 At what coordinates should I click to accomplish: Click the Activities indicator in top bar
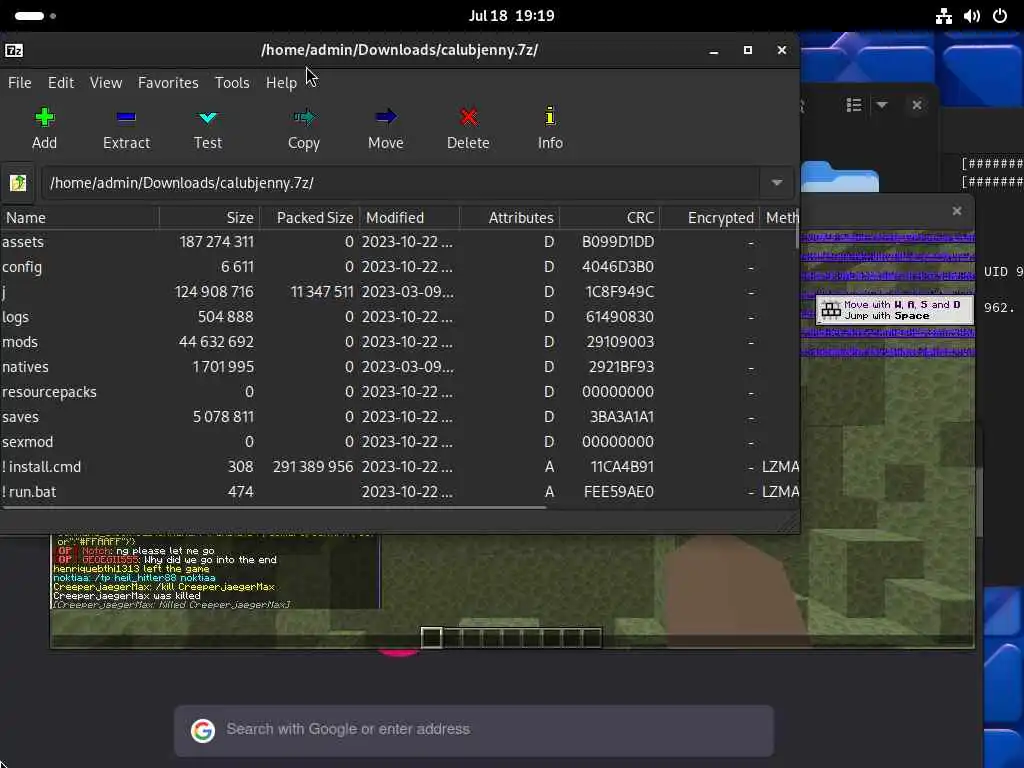coord(35,16)
